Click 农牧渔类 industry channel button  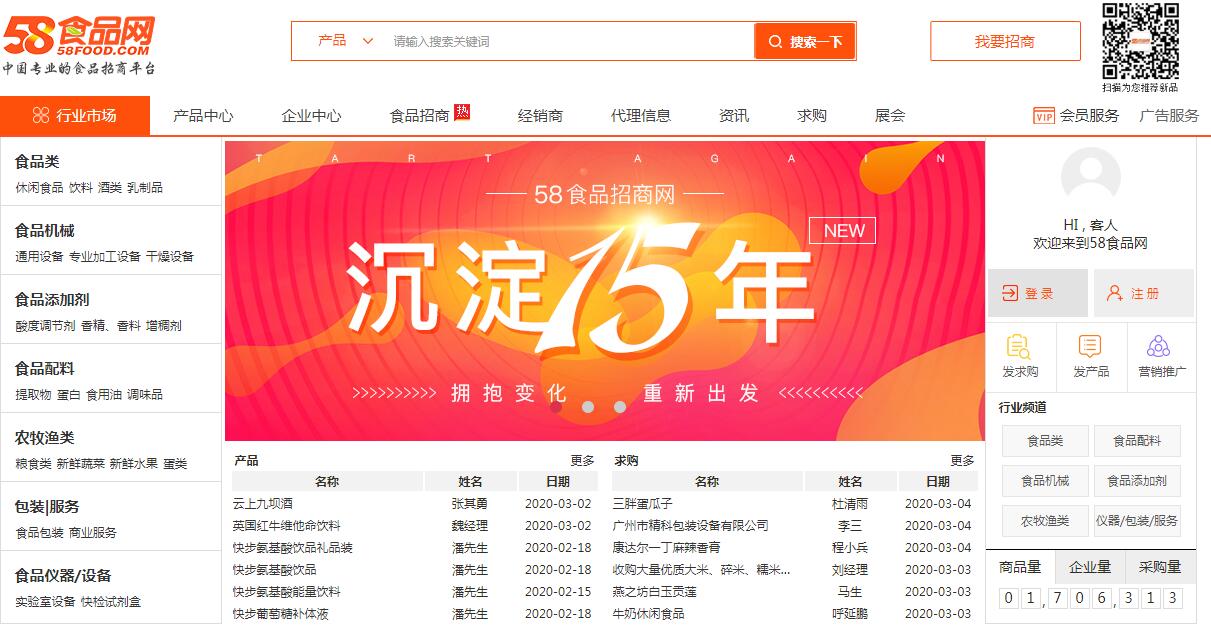tap(1045, 521)
